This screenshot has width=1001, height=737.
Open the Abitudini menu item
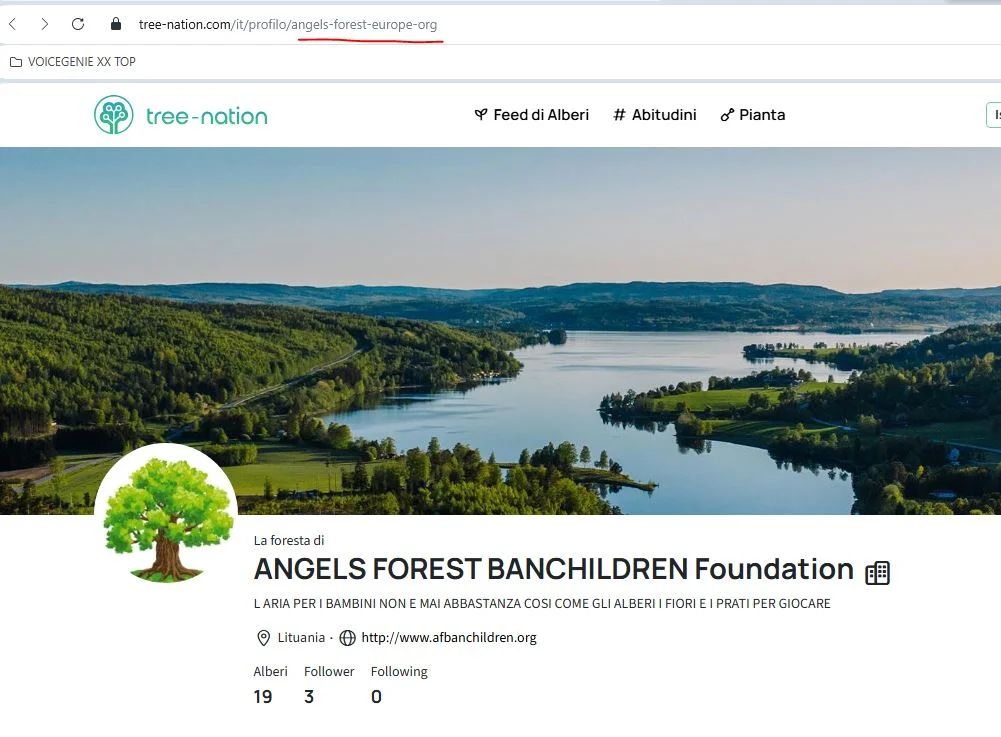[x=655, y=115]
